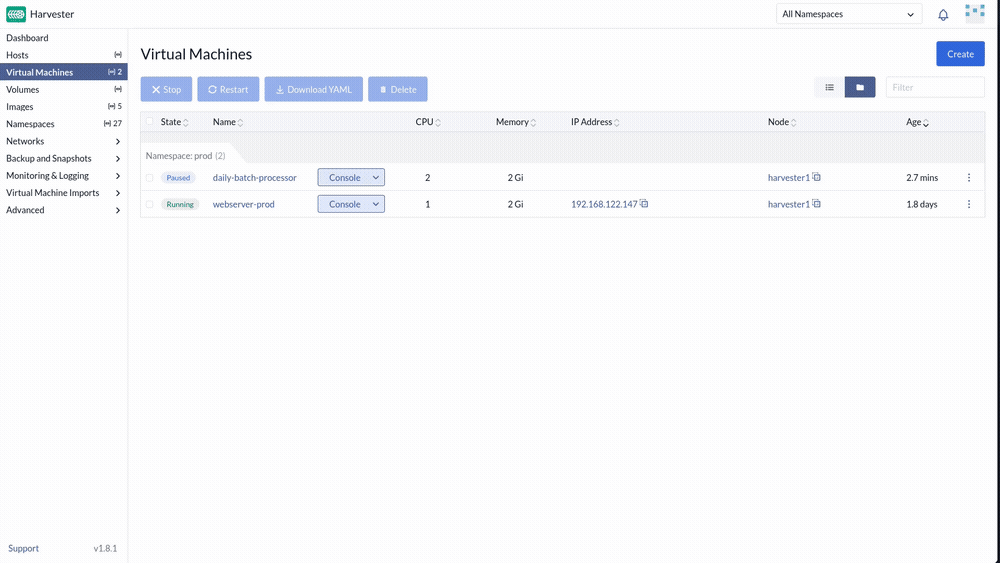Open the All Namespaces dropdown
1000x563 pixels.
(849, 14)
